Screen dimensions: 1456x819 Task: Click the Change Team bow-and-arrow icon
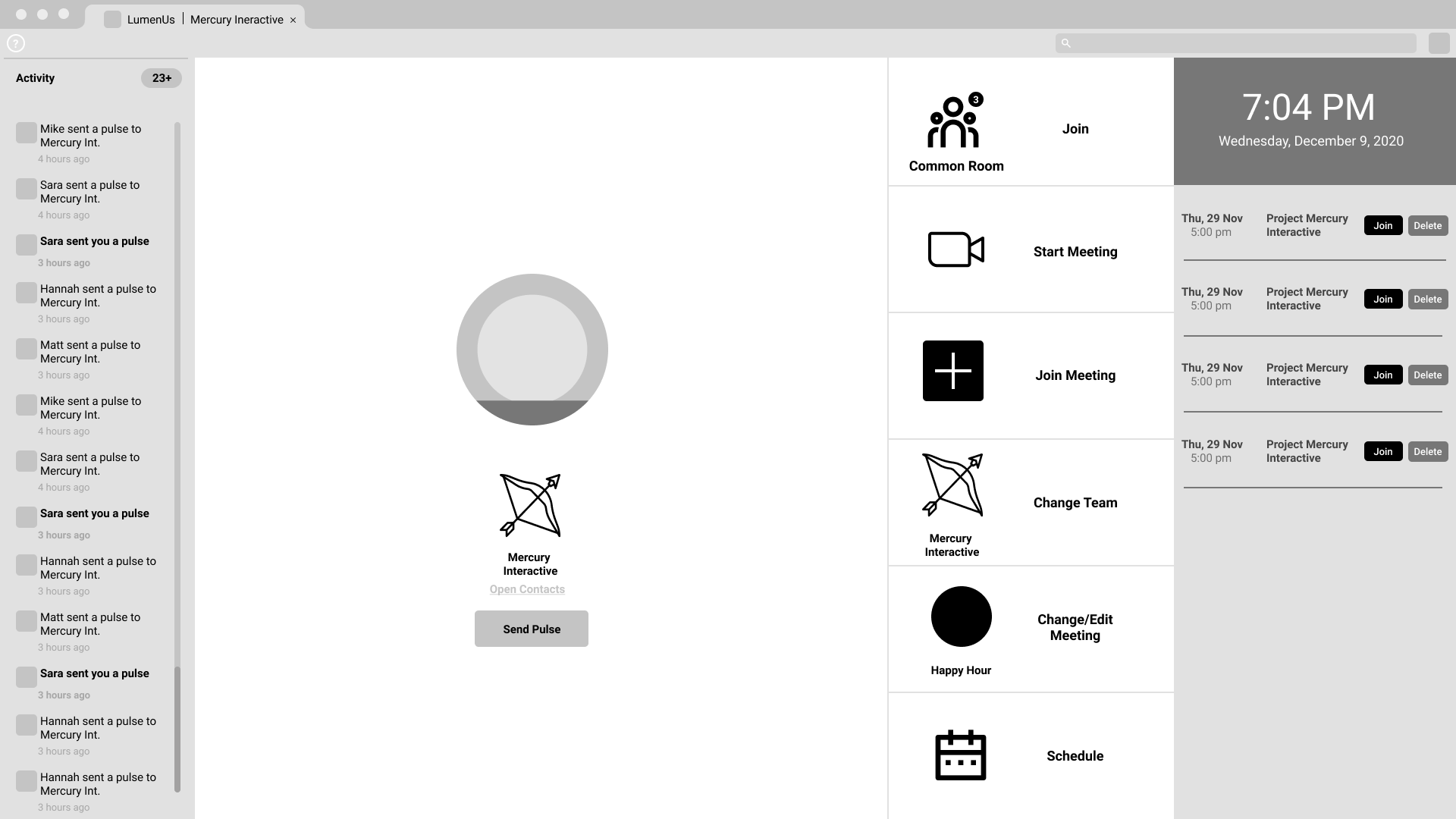point(952,485)
